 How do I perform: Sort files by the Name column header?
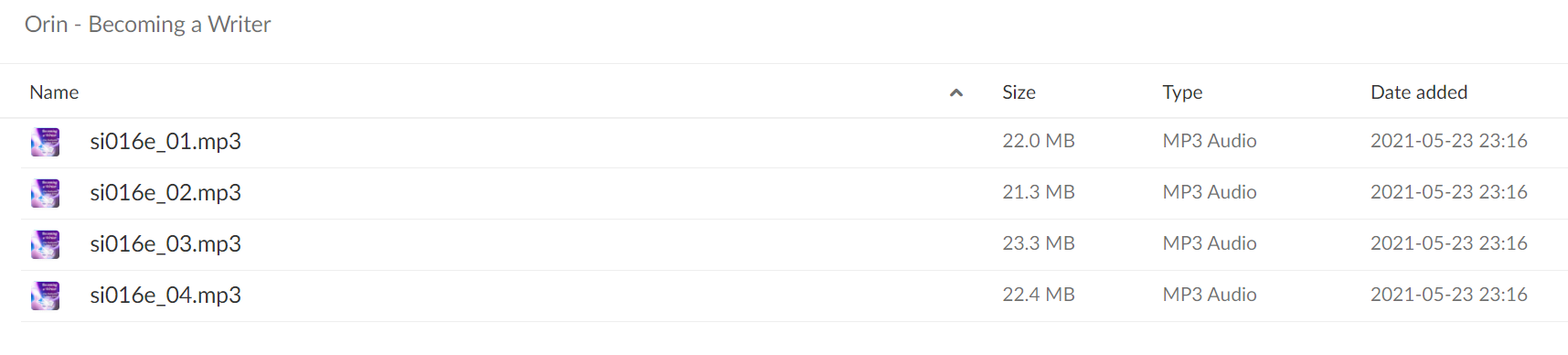(54, 92)
